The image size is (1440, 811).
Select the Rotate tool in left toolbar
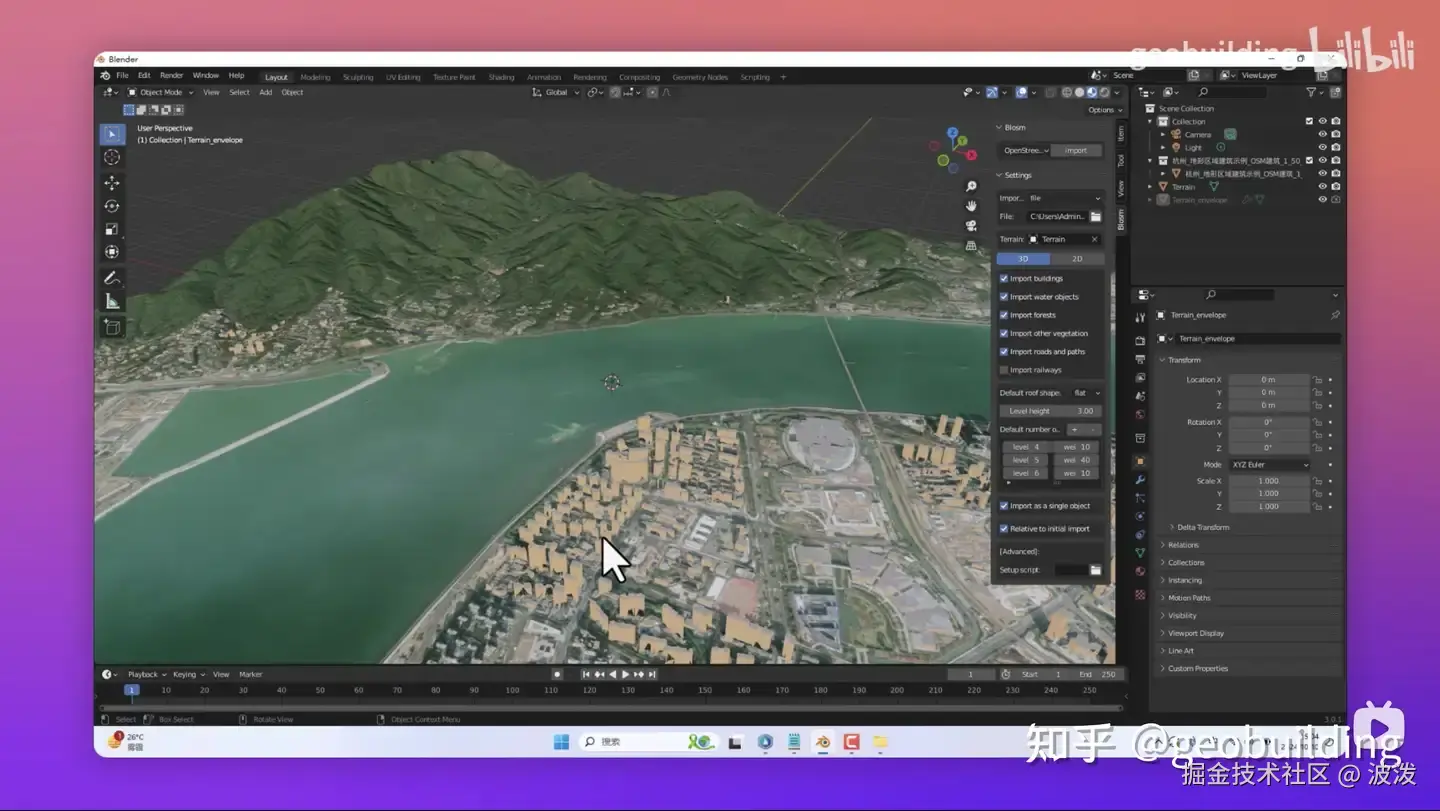112,206
